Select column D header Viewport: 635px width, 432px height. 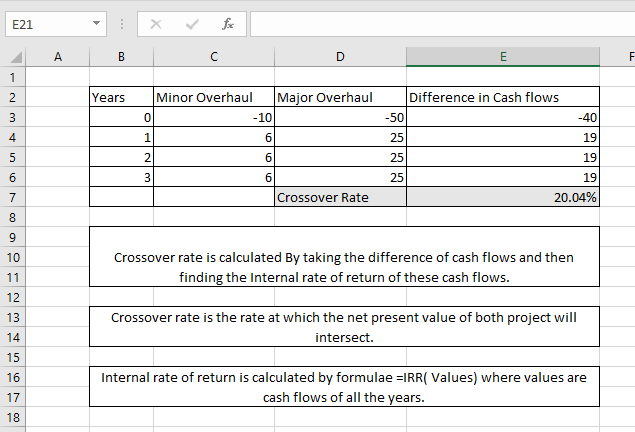339,58
